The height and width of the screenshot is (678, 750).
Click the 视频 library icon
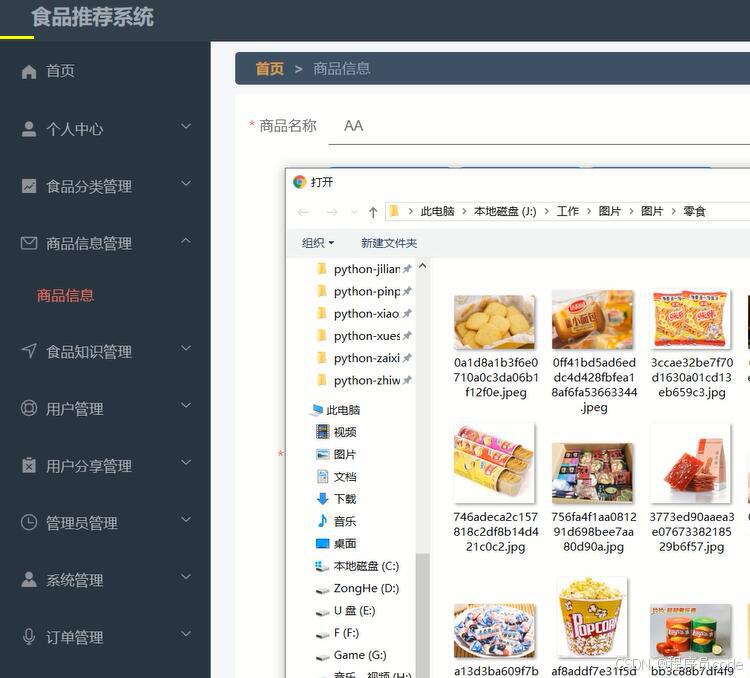[323, 432]
